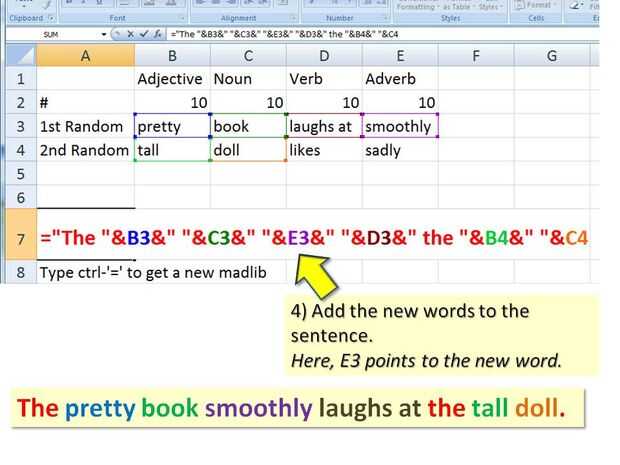Open the Font group dialog launcher
This screenshot has height=465, width=620.
pyautogui.click(x=181, y=18)
